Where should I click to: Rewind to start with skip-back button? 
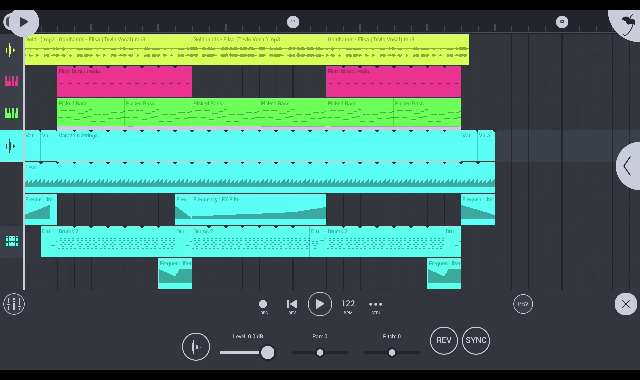click(292, 304)
